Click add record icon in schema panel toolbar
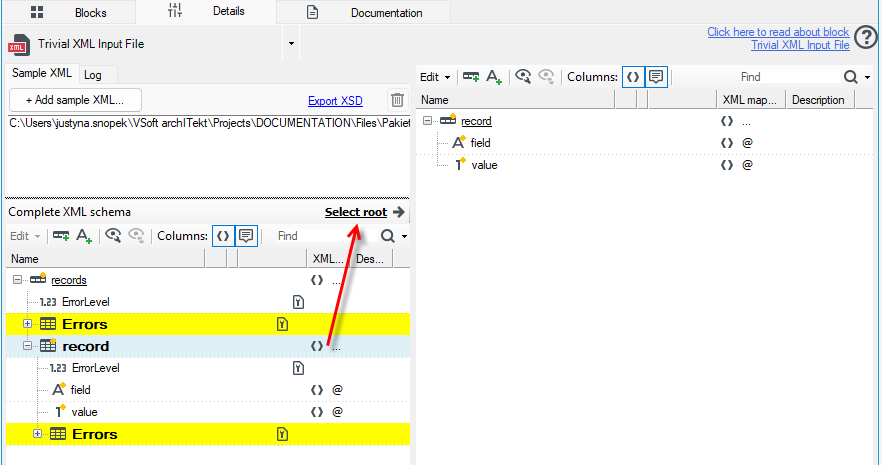Viewport: 882px width, 465px height. tap(61, 236)
